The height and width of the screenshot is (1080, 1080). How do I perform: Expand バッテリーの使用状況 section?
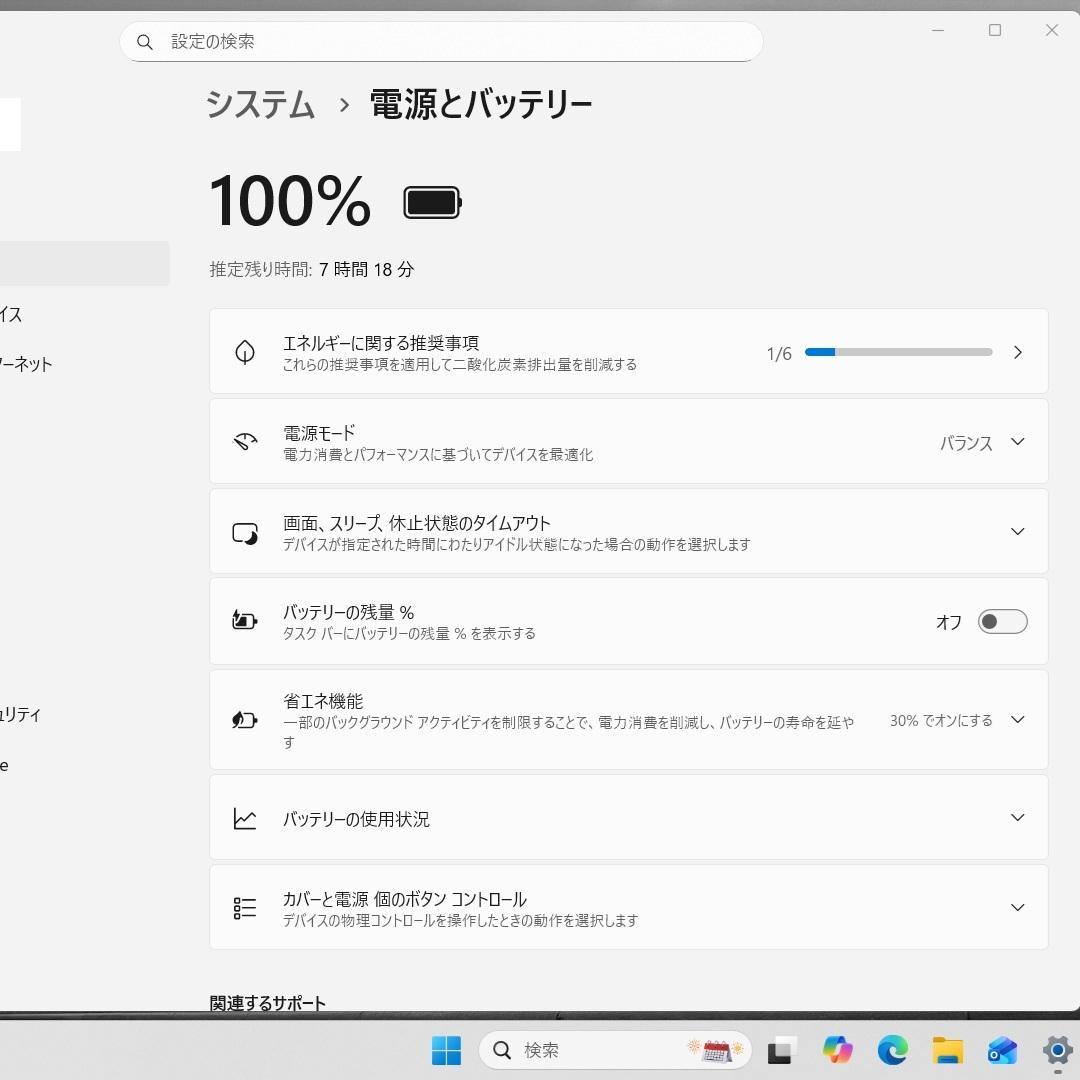1017,818
